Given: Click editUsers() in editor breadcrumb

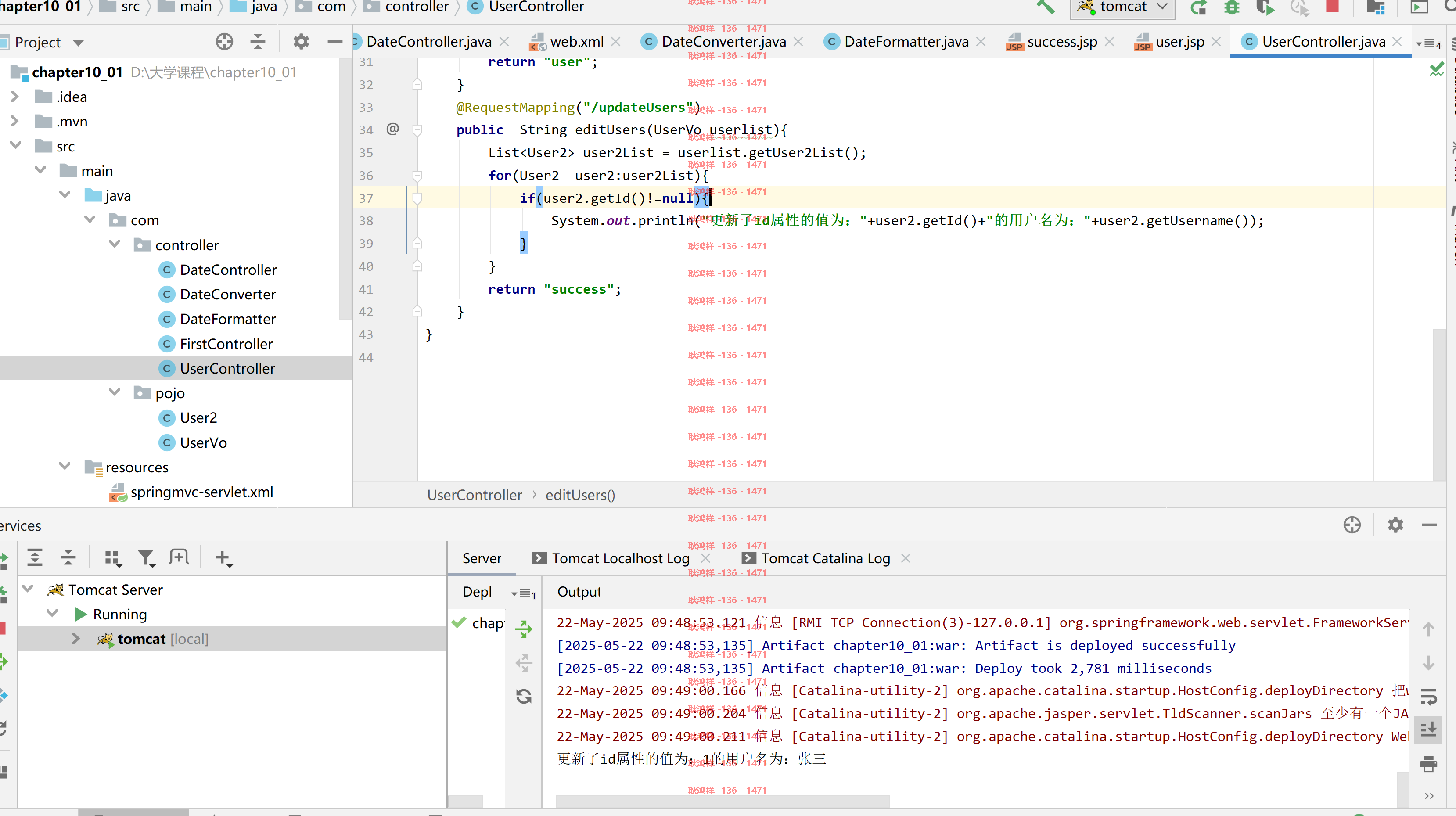Looking at the screenshot, I should (x=580, y=495).
